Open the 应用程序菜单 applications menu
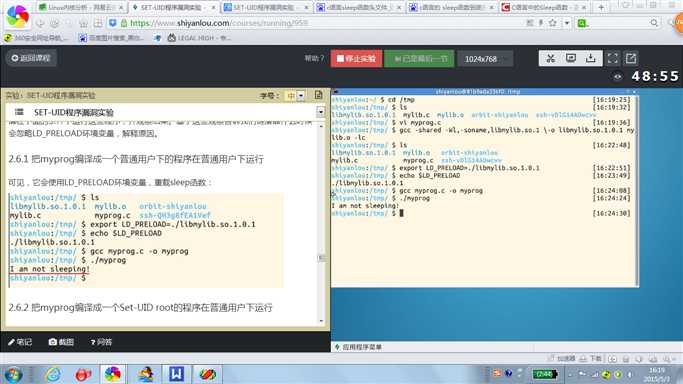The width and height of the screenshot is (683, 384). click(358, 347)
